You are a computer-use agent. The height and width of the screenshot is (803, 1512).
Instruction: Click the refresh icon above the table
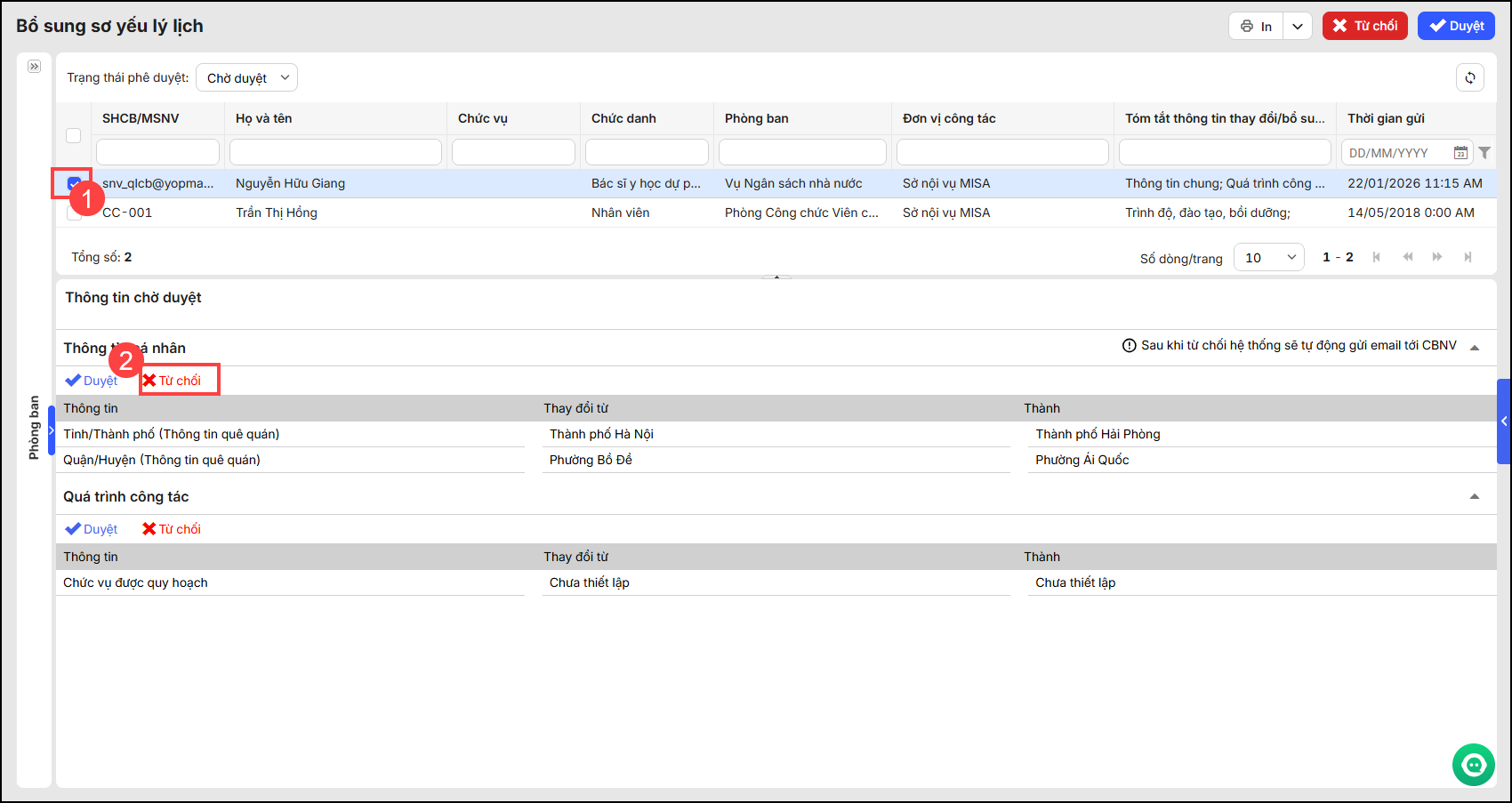pyautogui.click(x=1469, y=77)
